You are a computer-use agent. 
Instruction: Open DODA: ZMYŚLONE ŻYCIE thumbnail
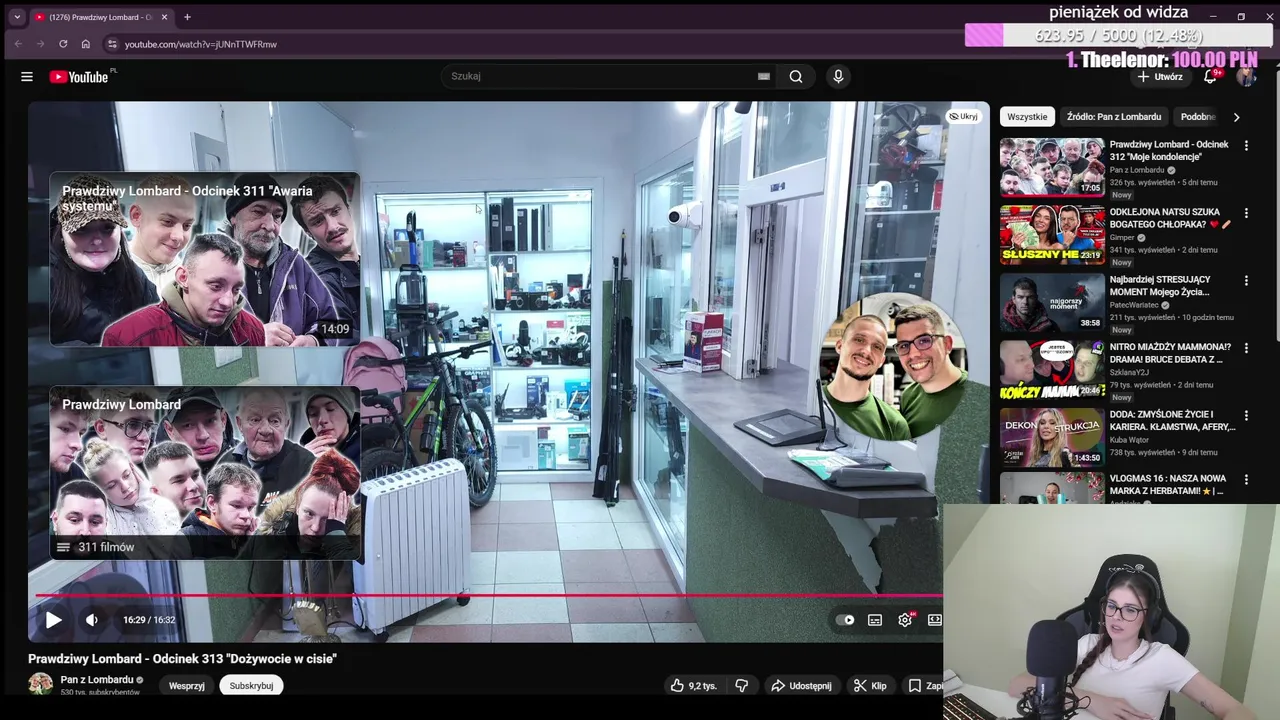[1052, 436]
